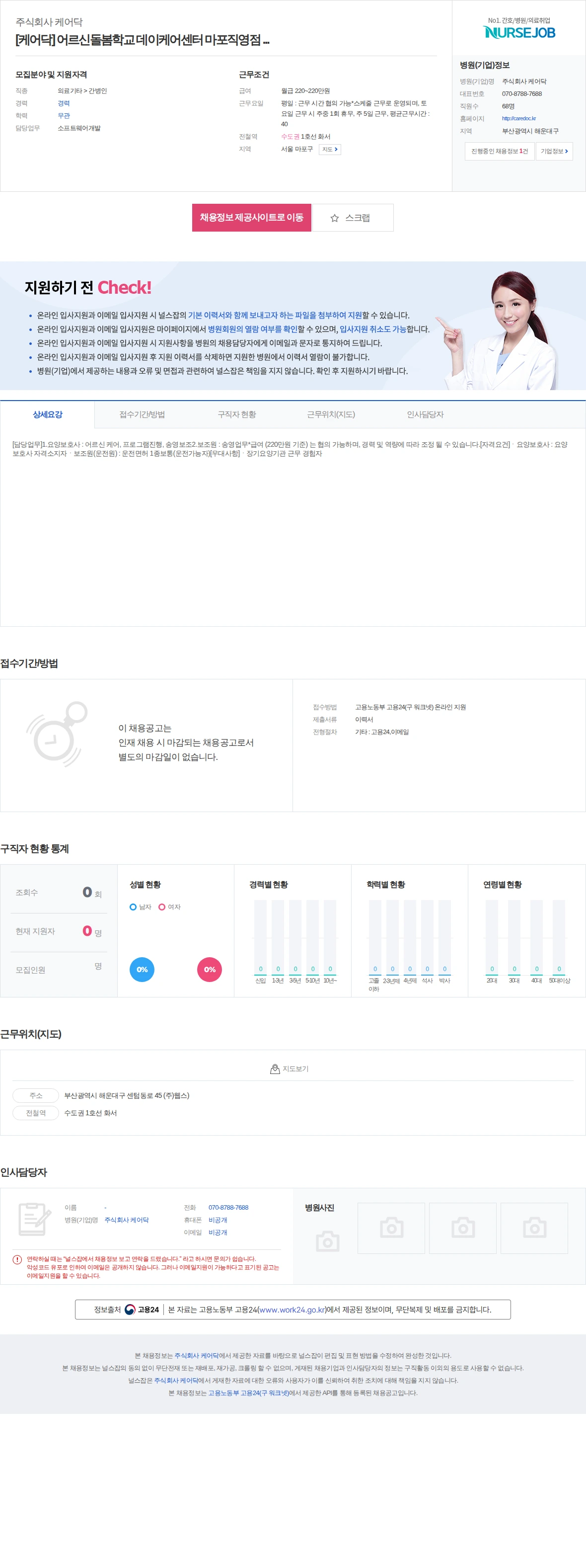Click 소프트웨어개발 duty text

click(79, 128)
